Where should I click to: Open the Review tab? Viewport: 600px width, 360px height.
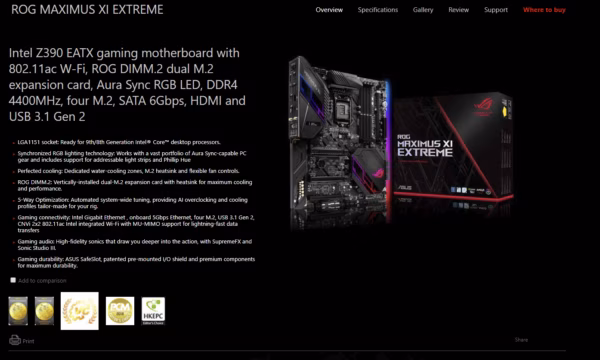(458, 10)
